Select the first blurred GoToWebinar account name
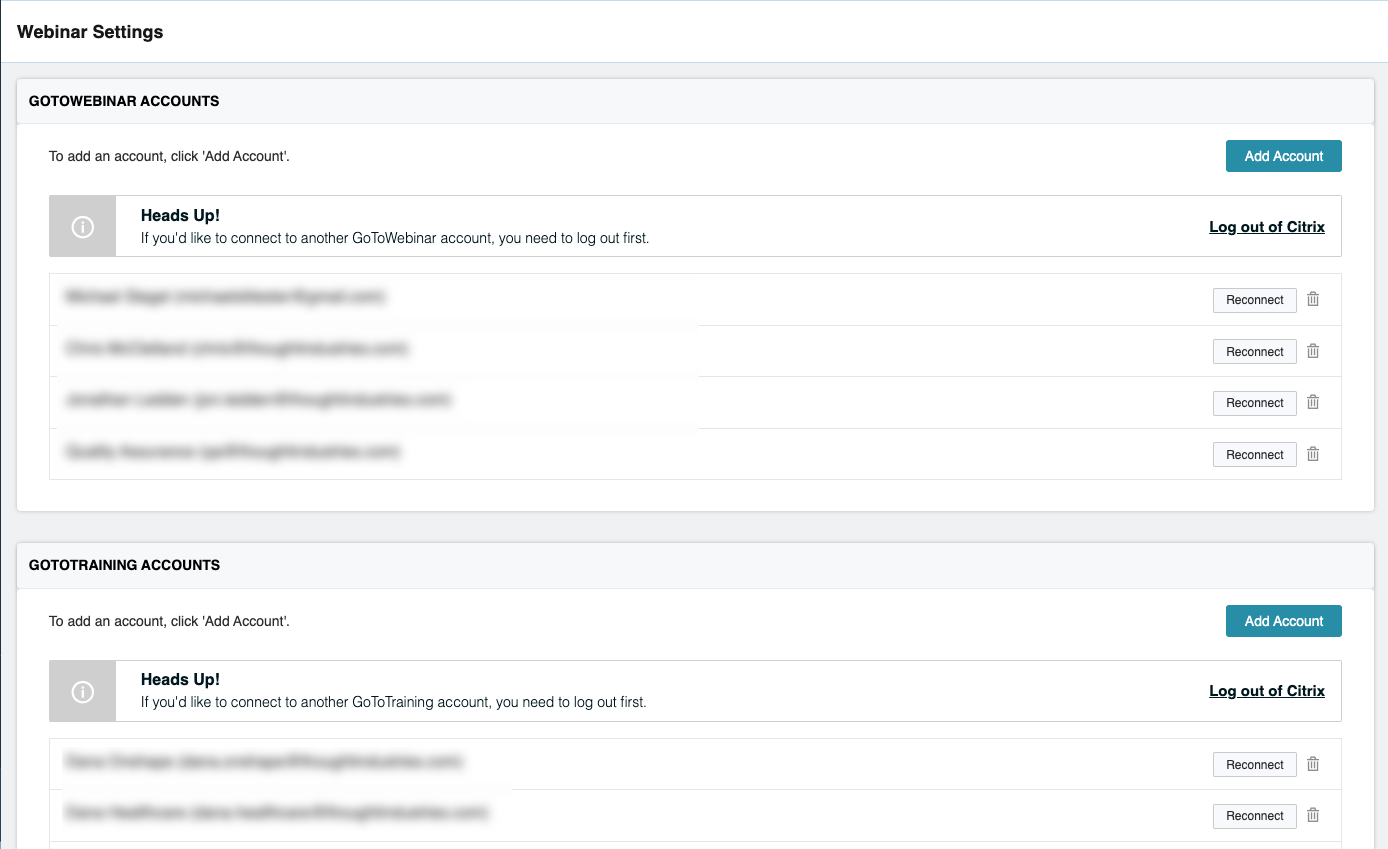The image size is (1388, 849). point(226,297)
